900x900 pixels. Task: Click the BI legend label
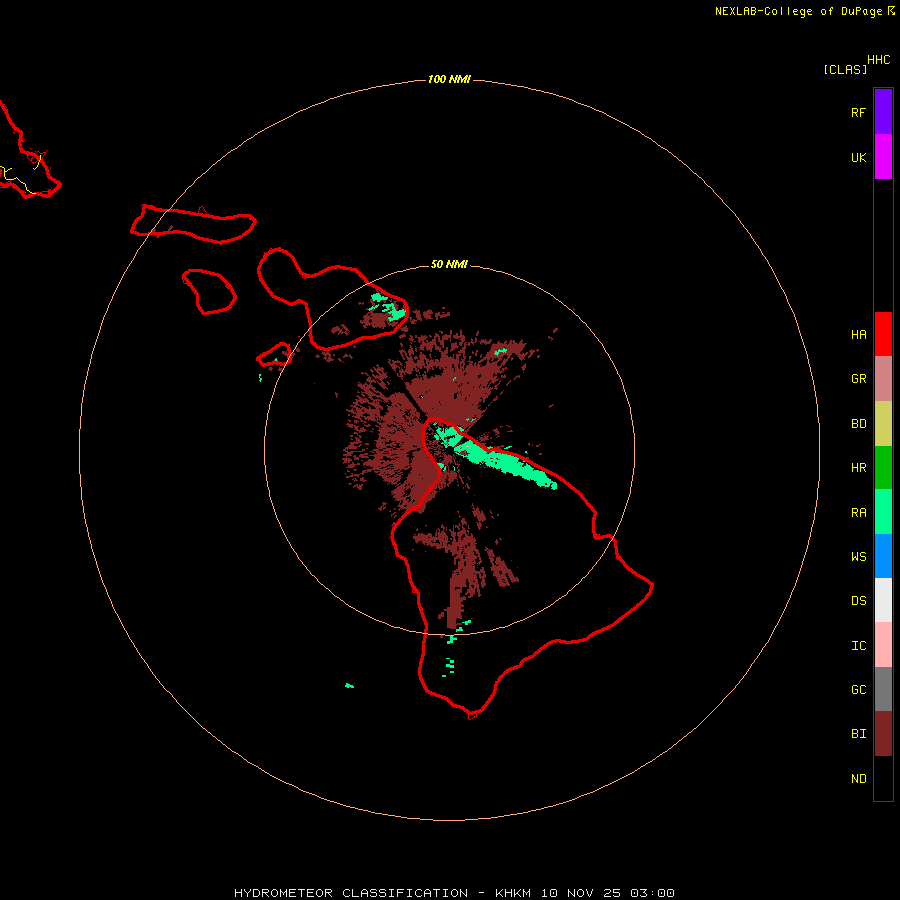click(858, 734)
